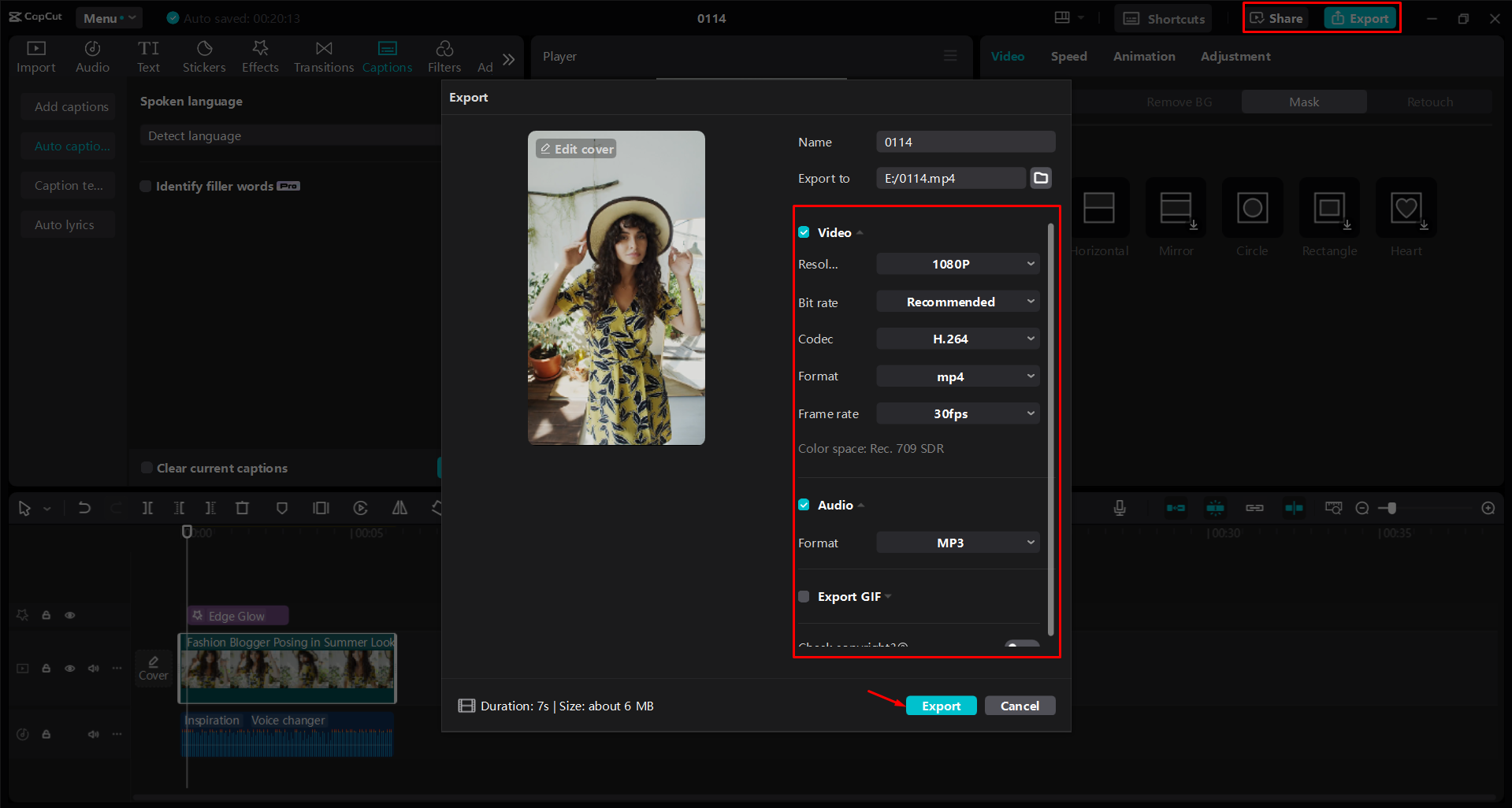The height and width of the screenshot is (808, 1512).
Task: Click the Split tool in the timeline toolbar
Action: pos(147,508)
